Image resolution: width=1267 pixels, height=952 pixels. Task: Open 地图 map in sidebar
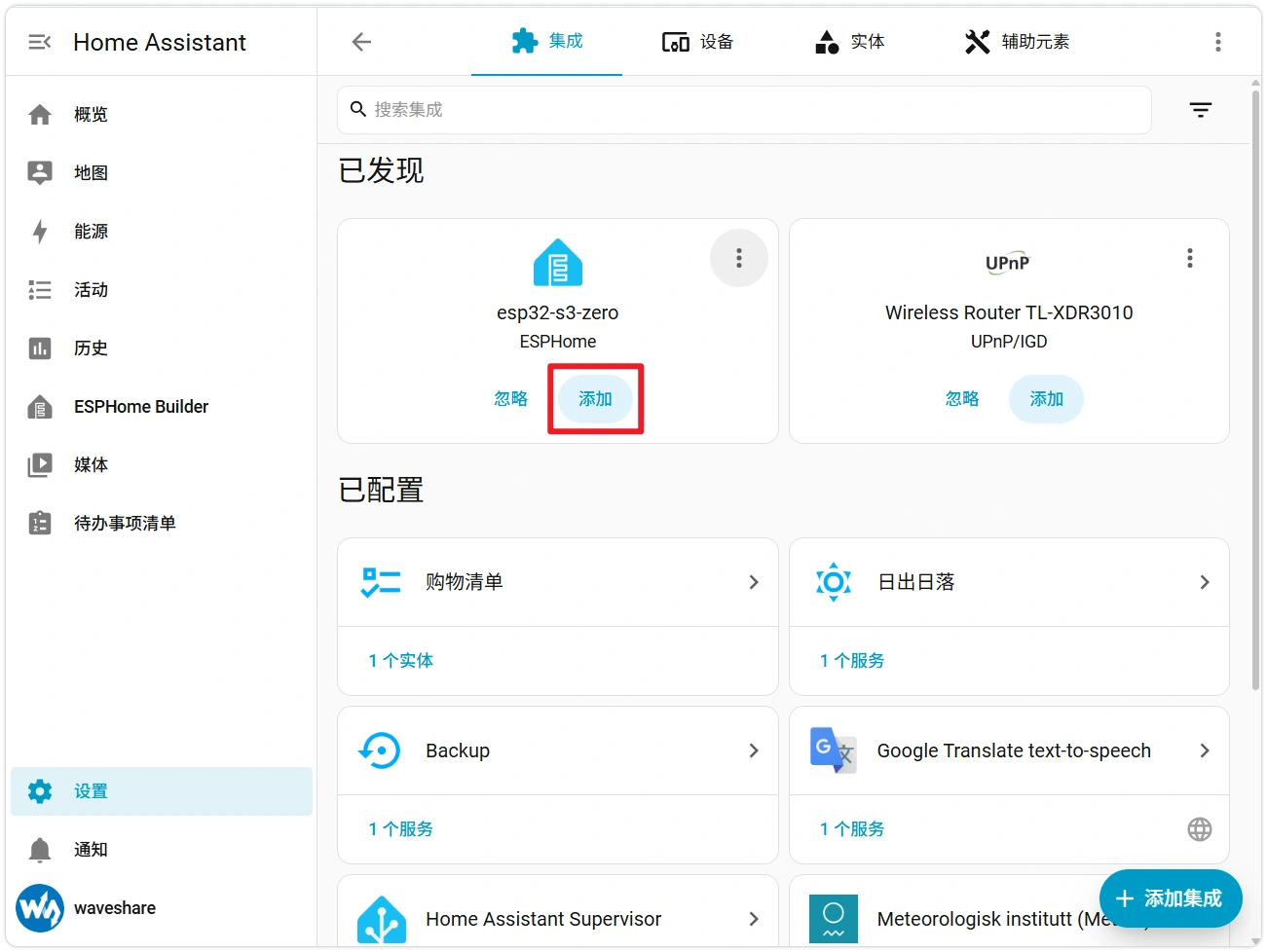click(162, 173)
